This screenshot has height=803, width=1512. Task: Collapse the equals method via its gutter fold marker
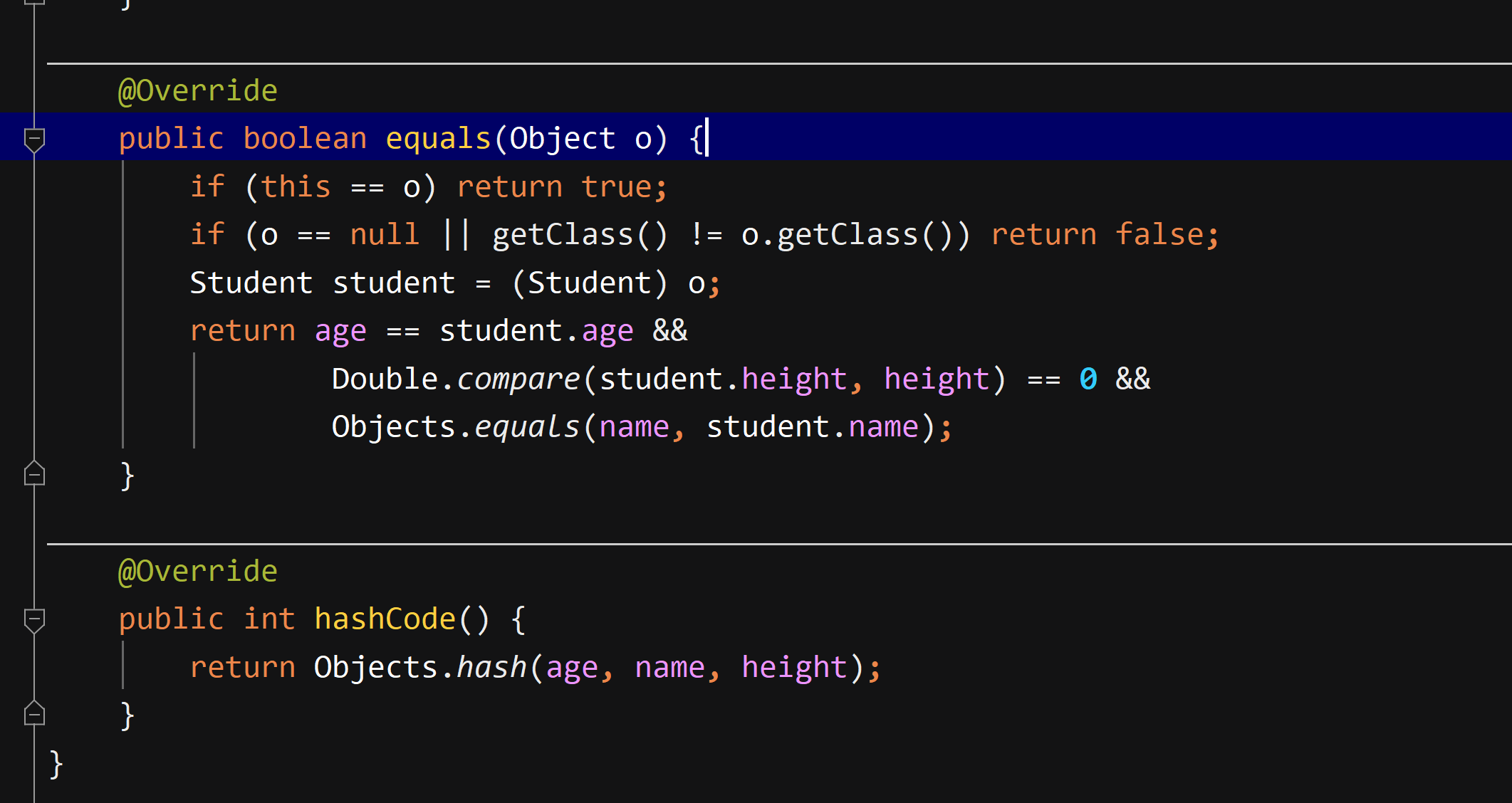click(x=33, y=140)
